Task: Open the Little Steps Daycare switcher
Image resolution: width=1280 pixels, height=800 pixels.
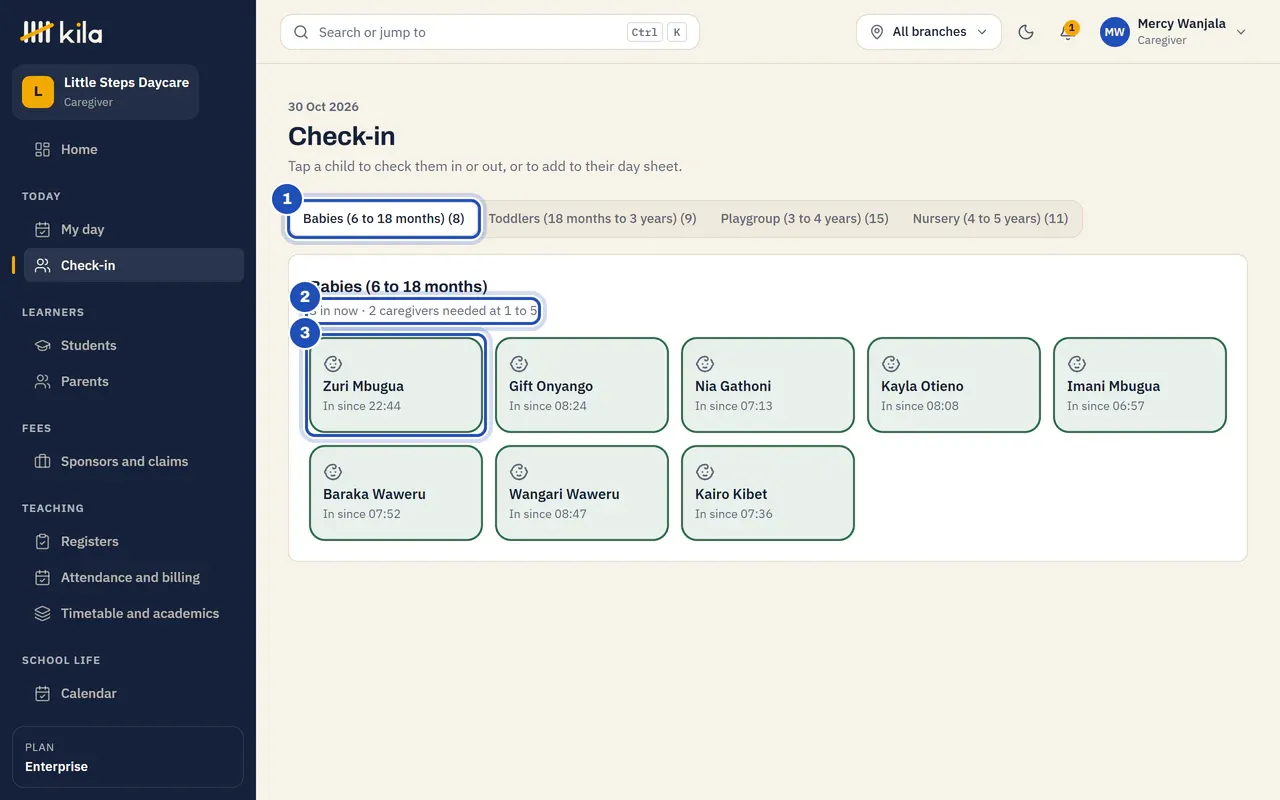Action: [106, 92]
